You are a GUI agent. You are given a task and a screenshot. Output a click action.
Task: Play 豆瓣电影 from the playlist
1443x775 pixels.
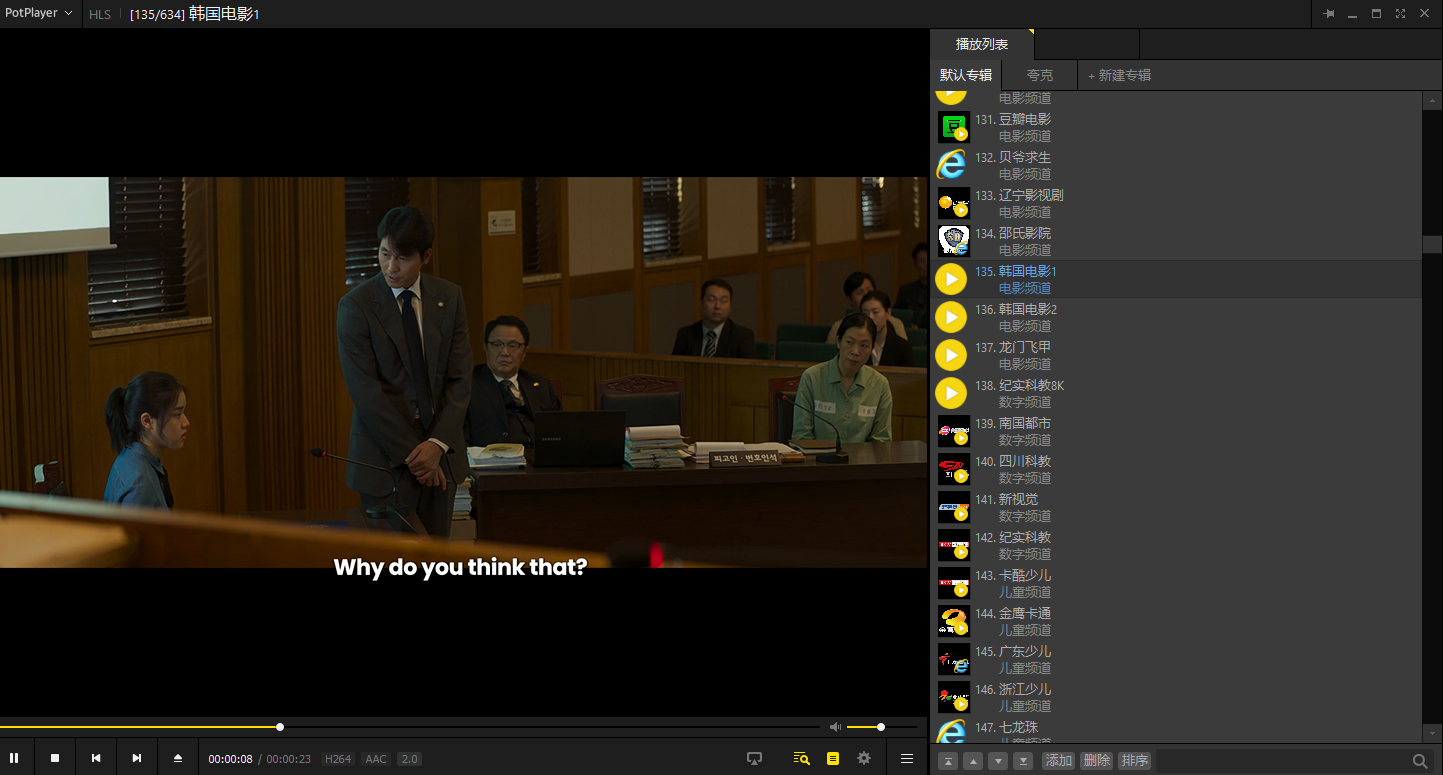[1178, 127]
